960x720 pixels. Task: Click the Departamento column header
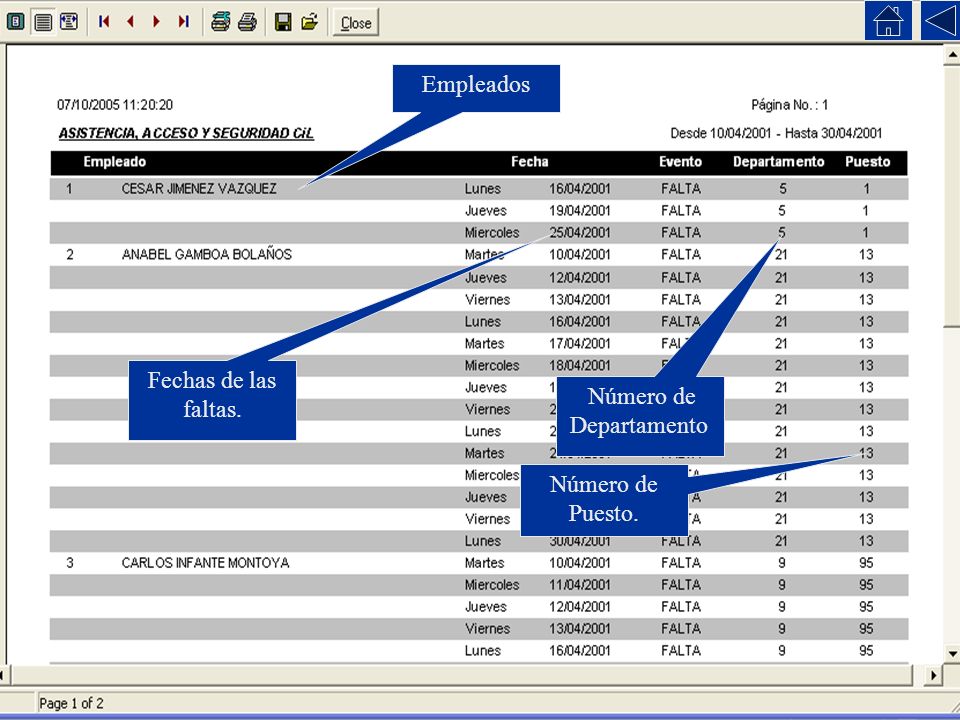tap(779, 162)
